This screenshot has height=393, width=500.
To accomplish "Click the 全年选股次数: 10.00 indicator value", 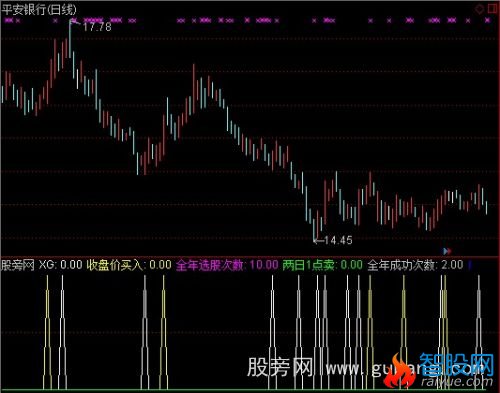I will point(227,265).
